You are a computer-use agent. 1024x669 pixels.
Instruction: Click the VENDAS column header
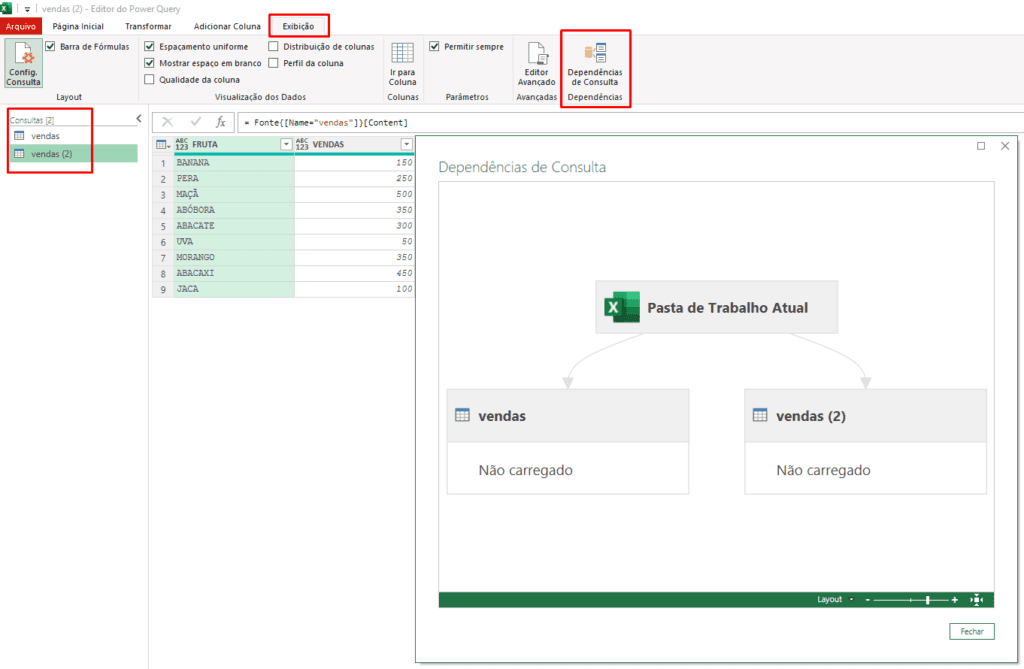355,144
